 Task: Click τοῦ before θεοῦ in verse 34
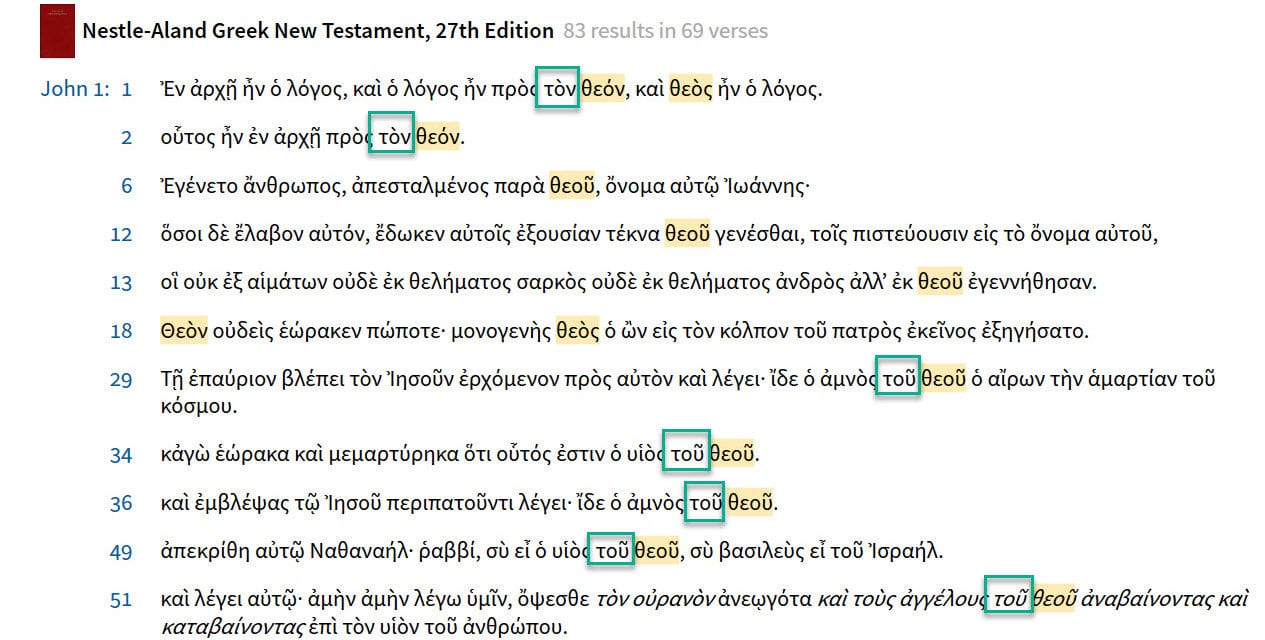click(x=687, y=455)
